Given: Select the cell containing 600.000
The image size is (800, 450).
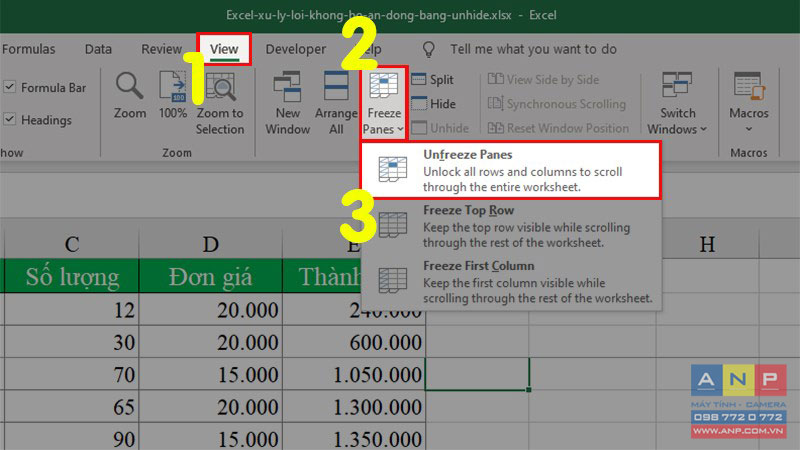Looking at the screenshot, I should (x=354, y=342).
